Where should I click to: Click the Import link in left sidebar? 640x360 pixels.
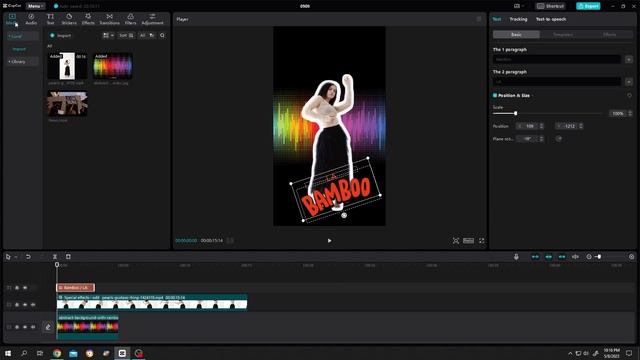(x=19, y=49)
